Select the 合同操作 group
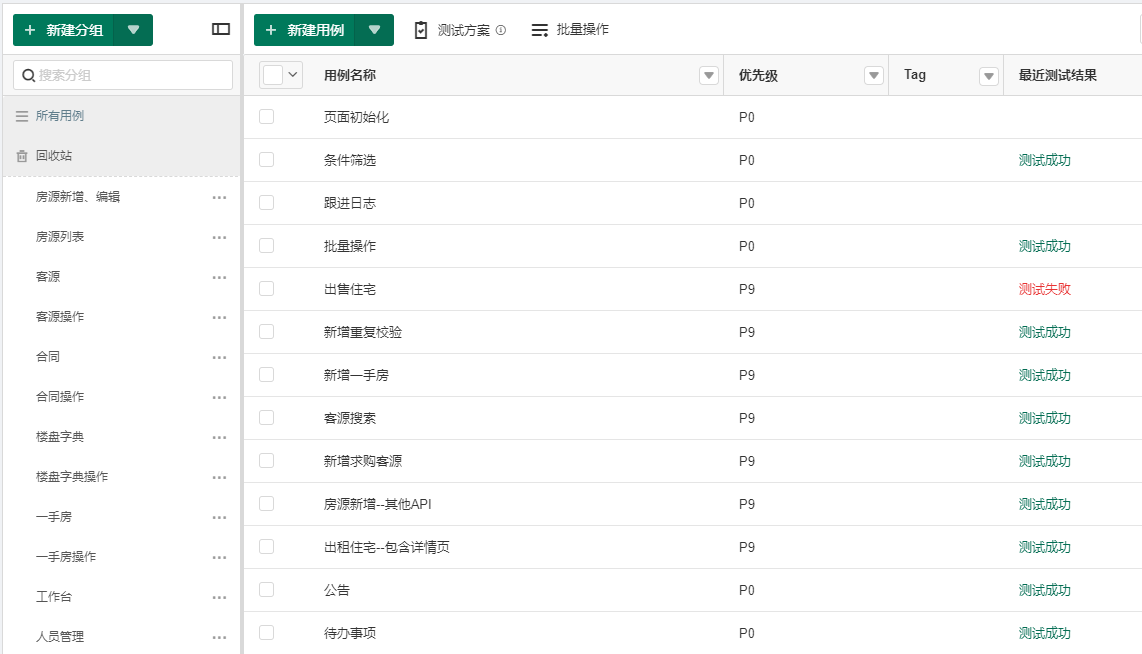The image size is (1142, 654). [60, 397]
